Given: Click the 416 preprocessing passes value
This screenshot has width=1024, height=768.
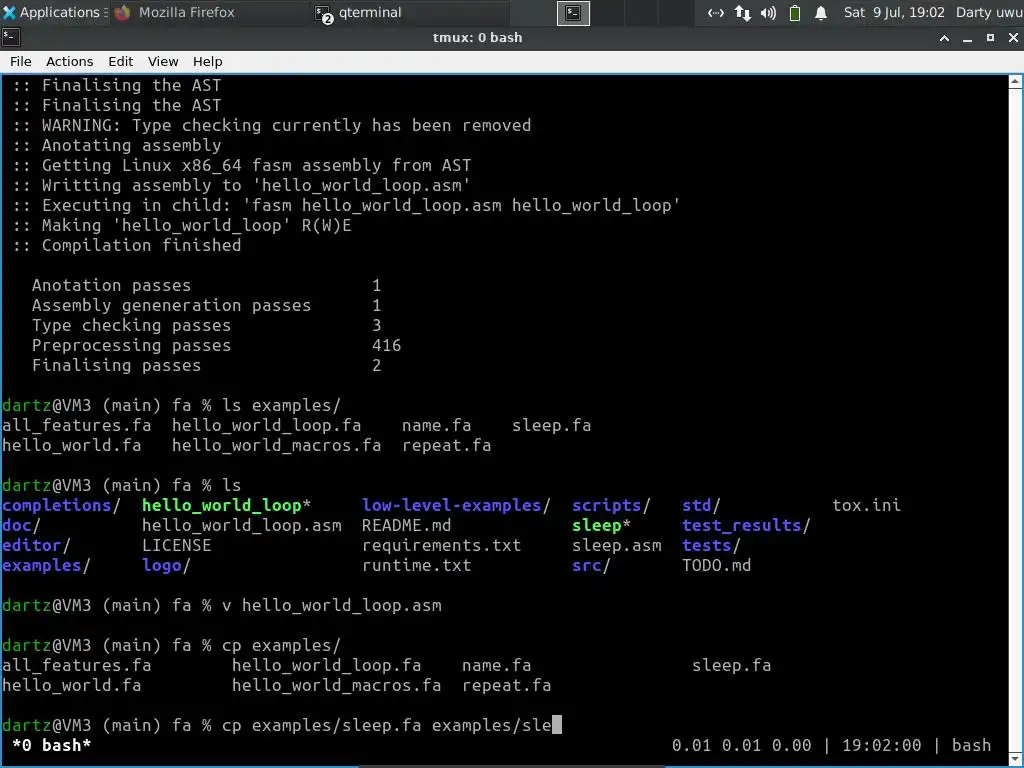Looking at the screenshot, I should pos(387,345).
